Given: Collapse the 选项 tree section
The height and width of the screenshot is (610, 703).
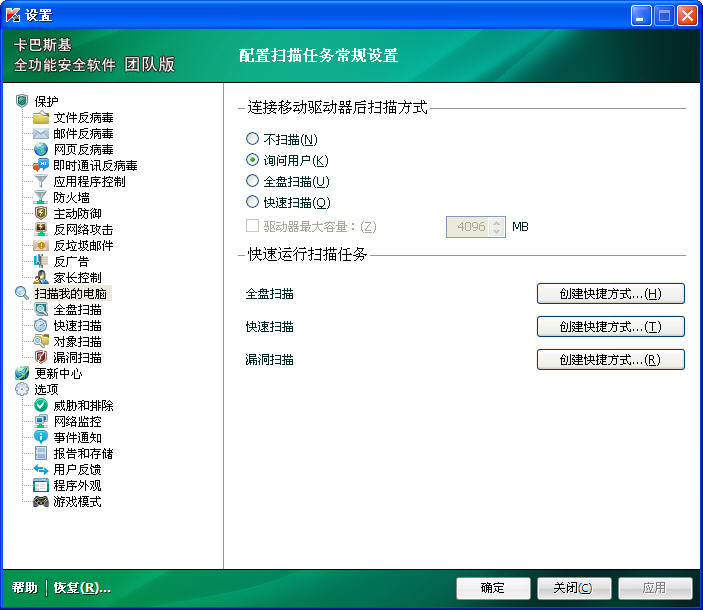Looking at the screenshot, I should coord(22,389).
